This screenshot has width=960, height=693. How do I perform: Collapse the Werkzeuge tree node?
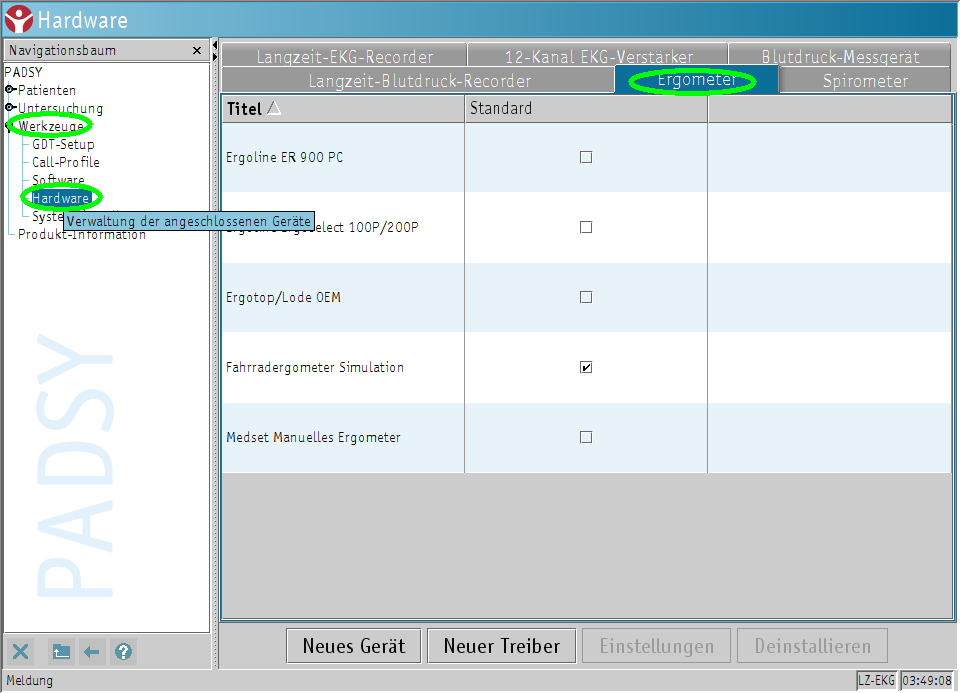pyautogui.click(x=10, y=126)
